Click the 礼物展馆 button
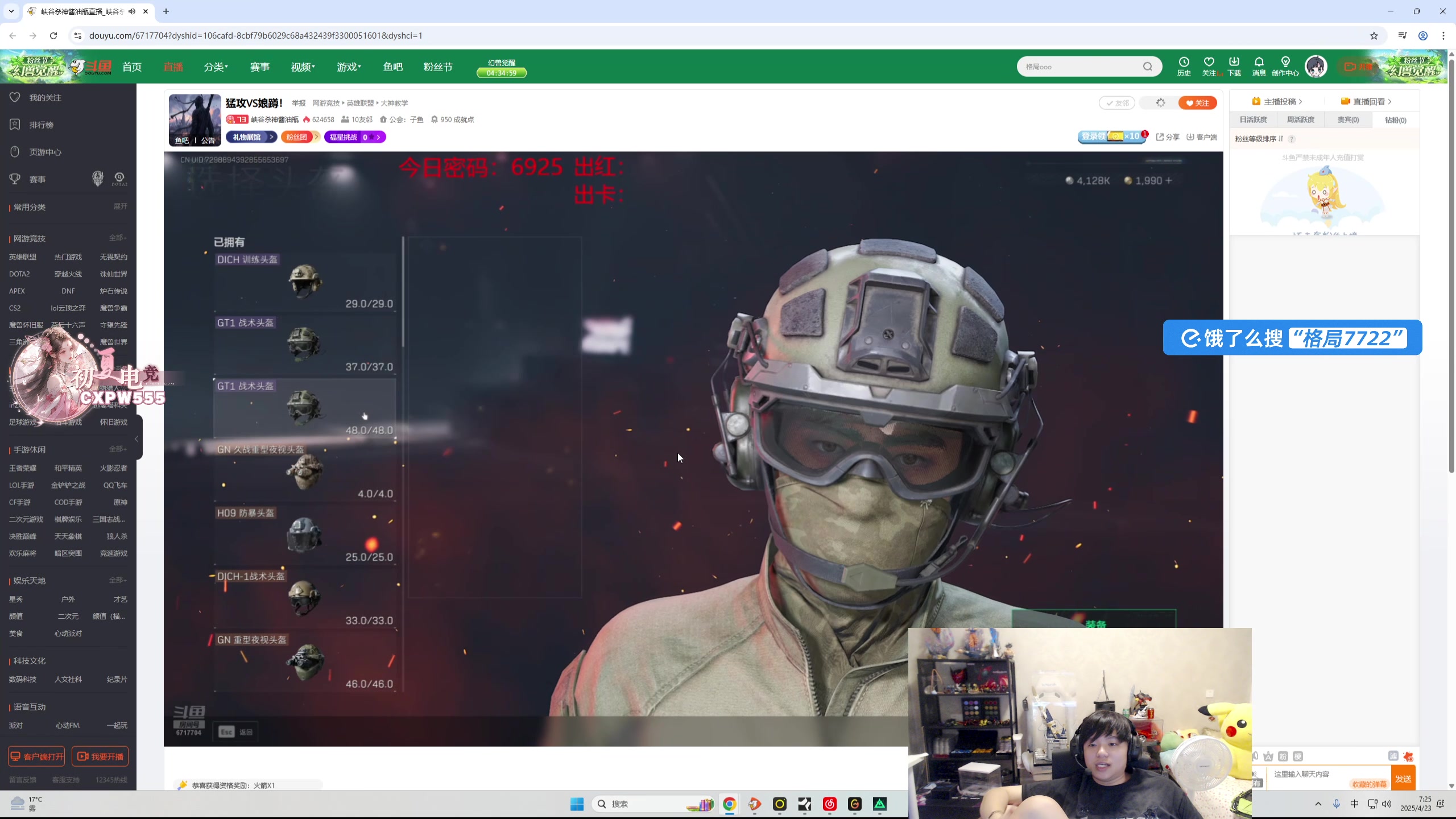The width and height of the screenshot is (1456, 819). (x=251, y=137)
